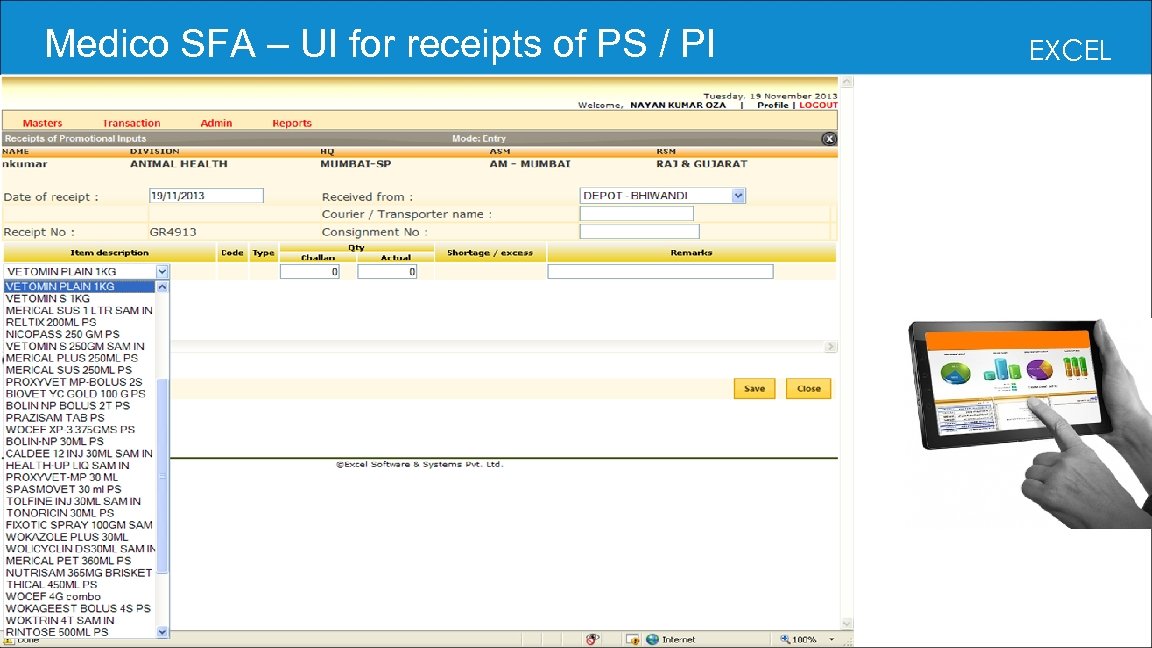Image resolution: width=1152 pixels, height=648 pixels.
Task: Open the Item description dropdown
Action: 161,270
